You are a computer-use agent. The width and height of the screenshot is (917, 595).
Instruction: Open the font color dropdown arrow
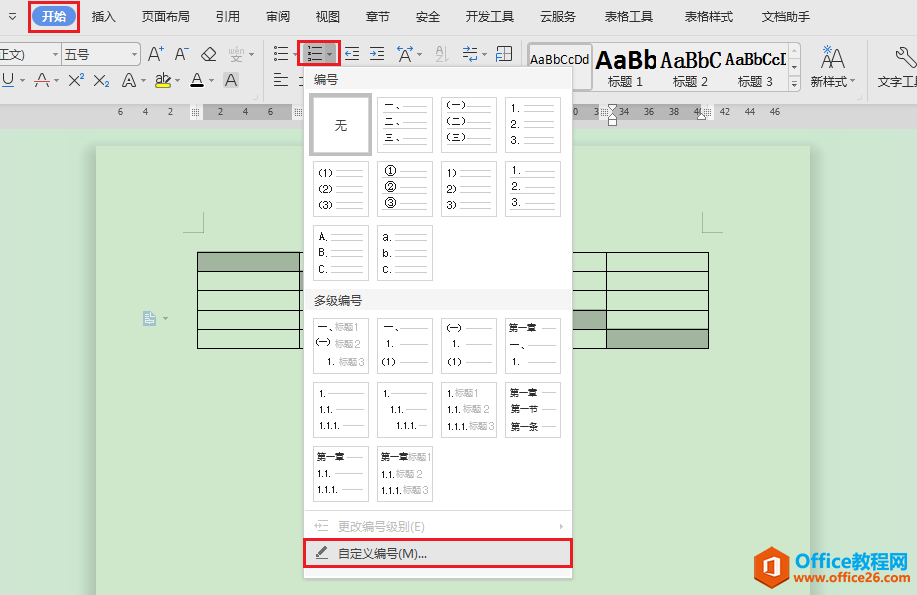[212, 80]
